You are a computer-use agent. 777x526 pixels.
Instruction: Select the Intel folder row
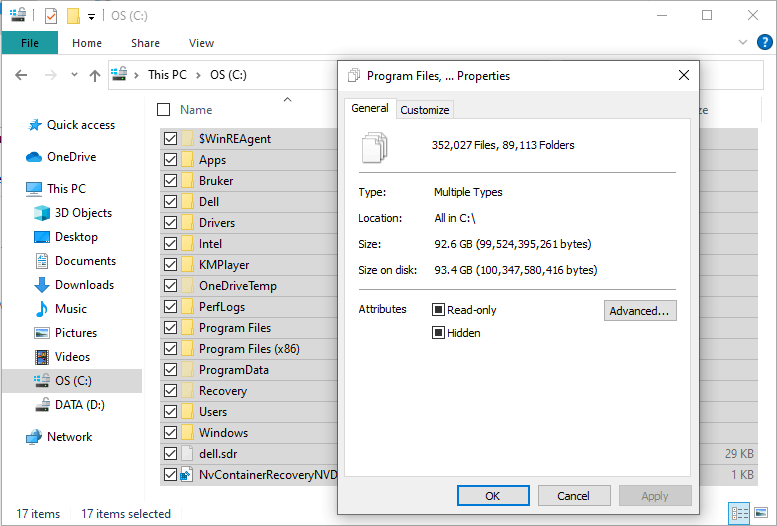tap(249, 244)
